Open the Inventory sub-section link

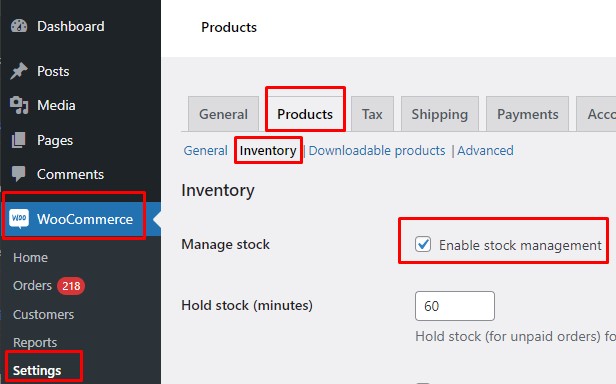coord(268,150)
